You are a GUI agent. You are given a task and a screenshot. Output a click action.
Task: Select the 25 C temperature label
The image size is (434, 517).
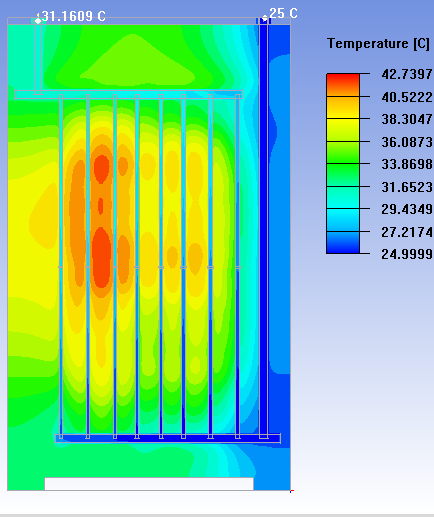tap(283, 13)
